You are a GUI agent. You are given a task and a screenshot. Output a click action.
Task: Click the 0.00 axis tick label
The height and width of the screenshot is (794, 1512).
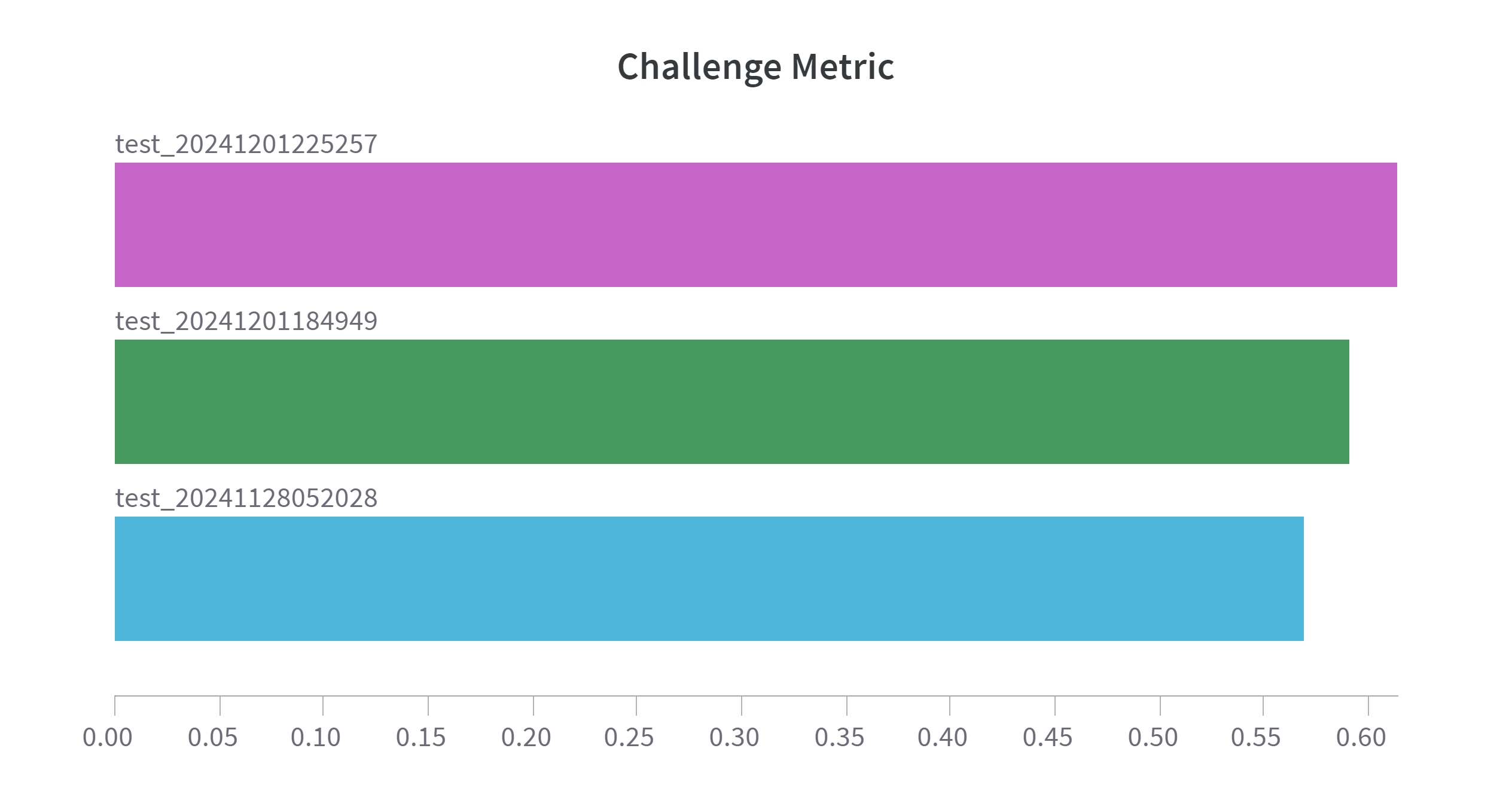pos(108,737)
